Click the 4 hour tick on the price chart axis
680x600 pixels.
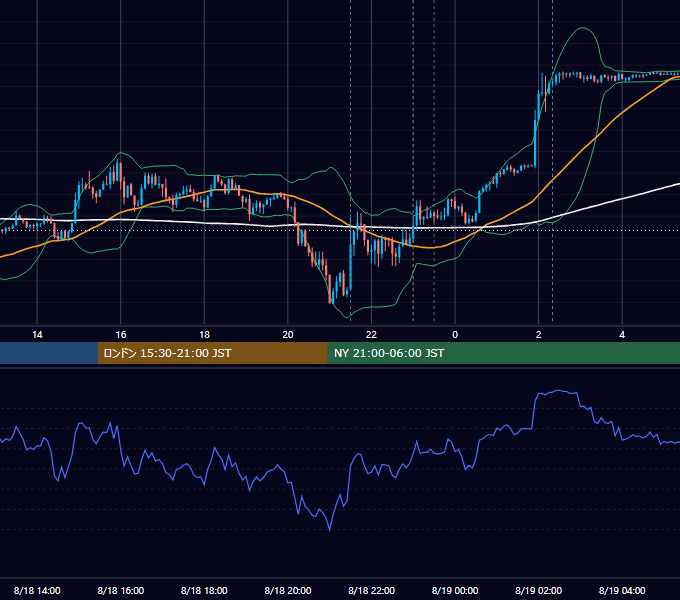pyautogui.click(x=622, y=335)
